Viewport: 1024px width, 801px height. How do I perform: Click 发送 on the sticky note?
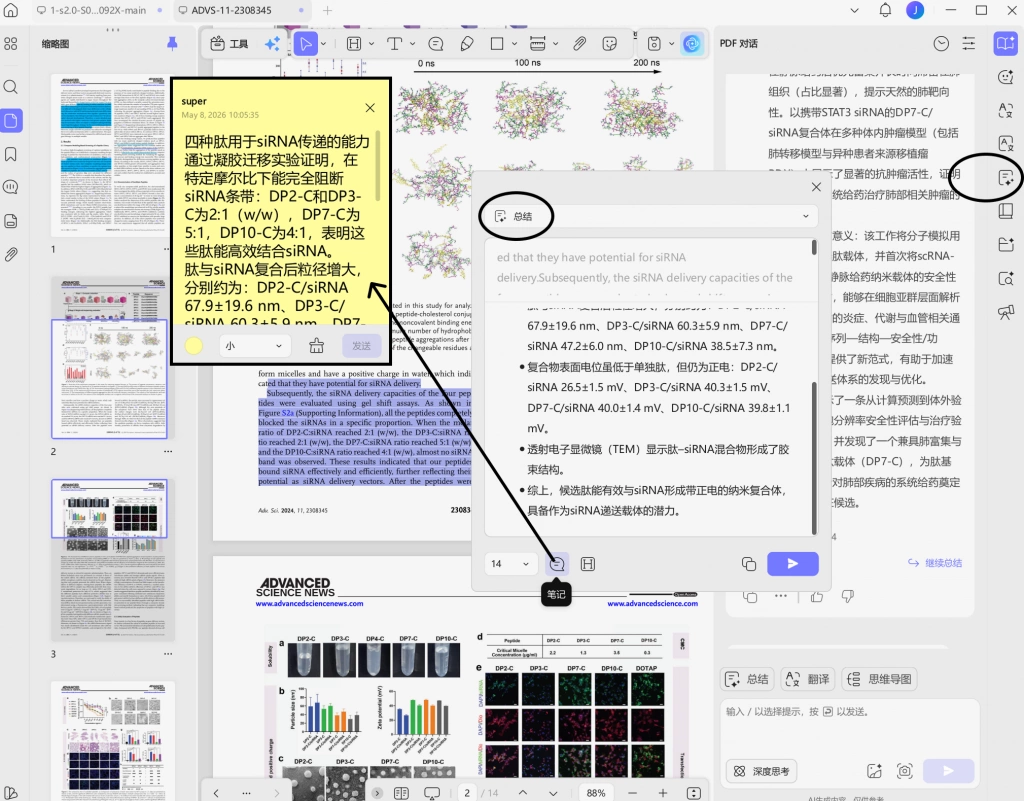(362, 346)
